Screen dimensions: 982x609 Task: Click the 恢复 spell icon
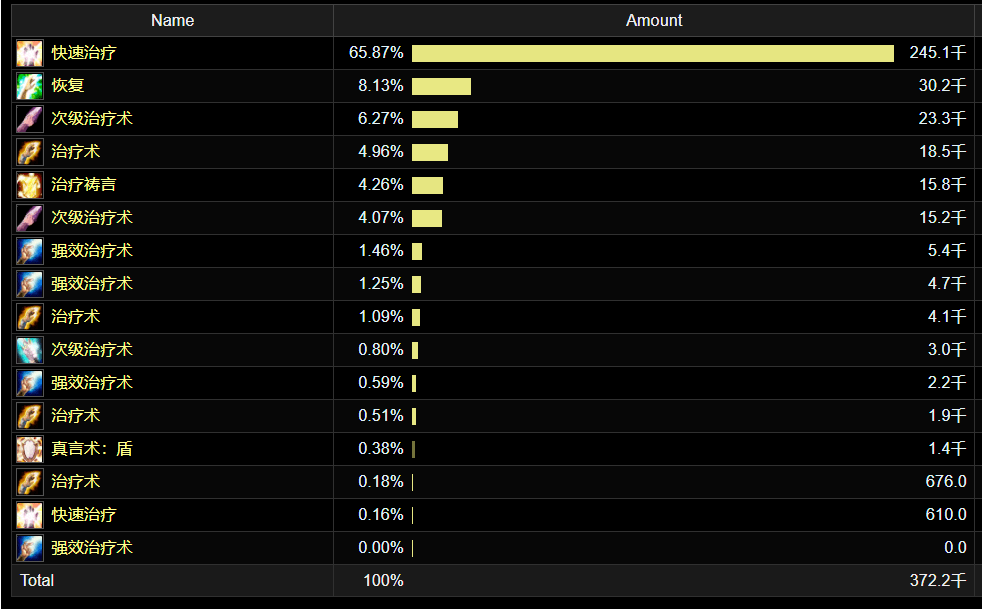coord(30,86)
